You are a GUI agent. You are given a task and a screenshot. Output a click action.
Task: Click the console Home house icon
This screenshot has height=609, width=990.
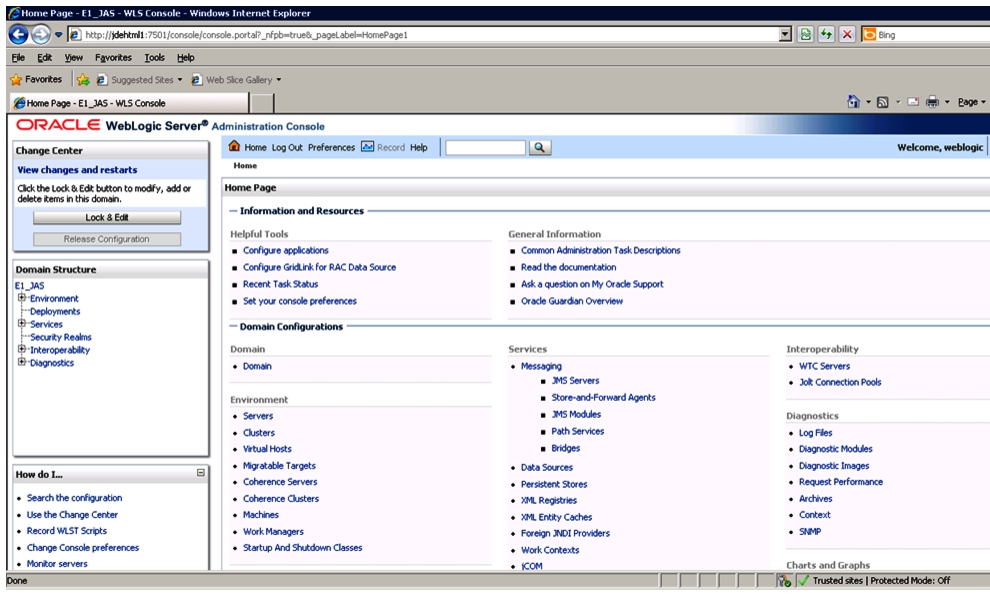click(234, 146)
